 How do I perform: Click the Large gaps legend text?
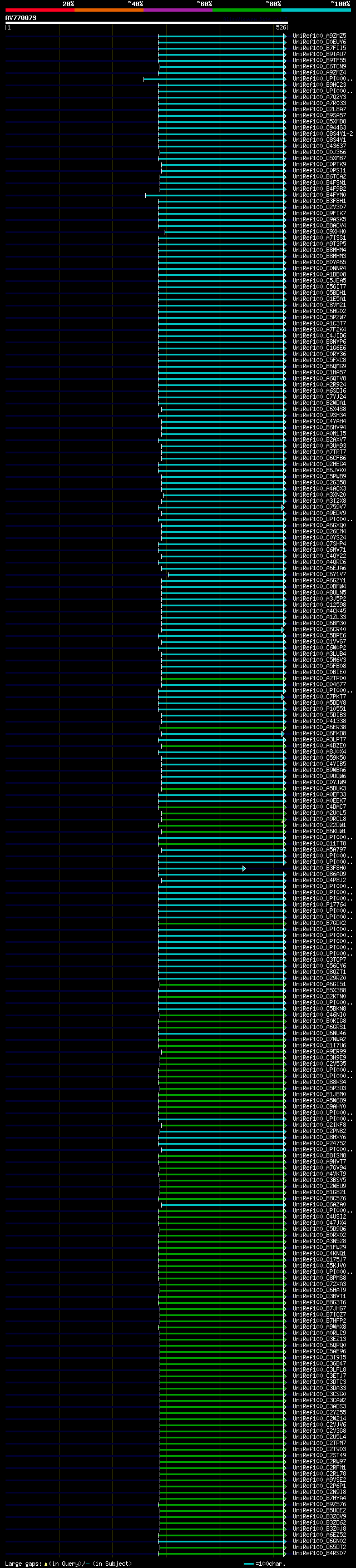pos(68,1564)
